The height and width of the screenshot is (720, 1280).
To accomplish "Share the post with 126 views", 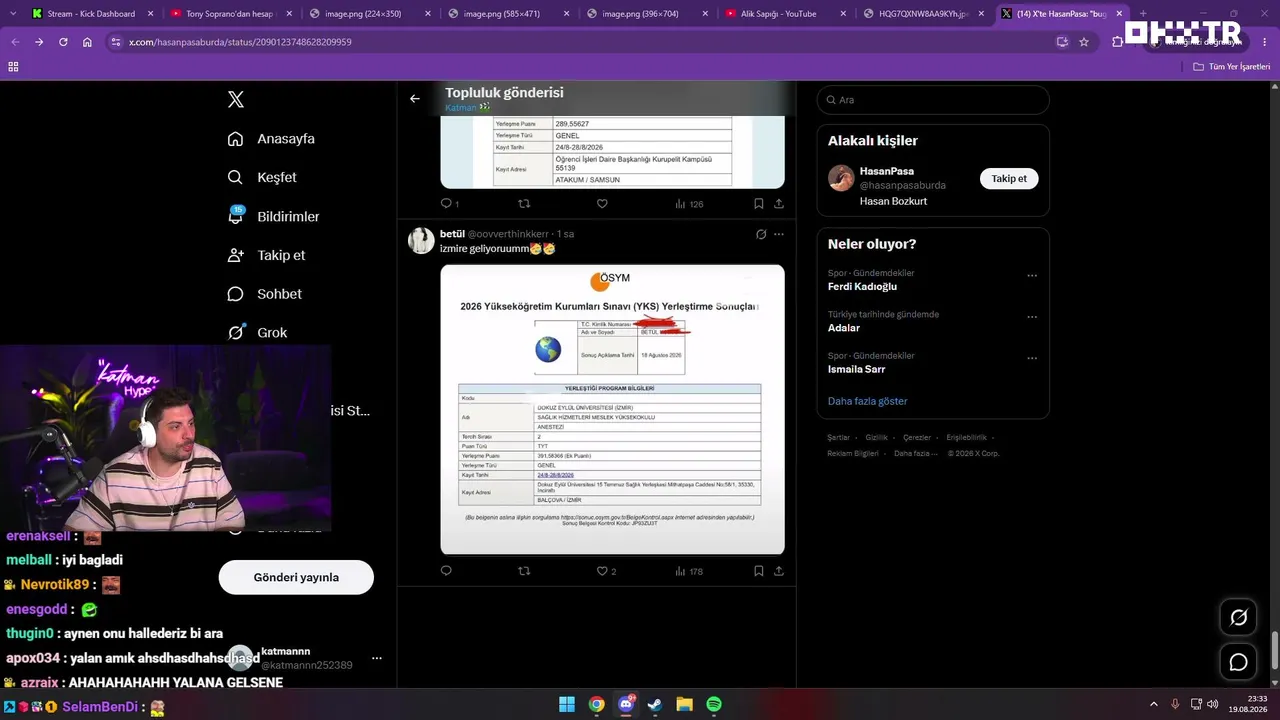I will (x=779, y=204).
